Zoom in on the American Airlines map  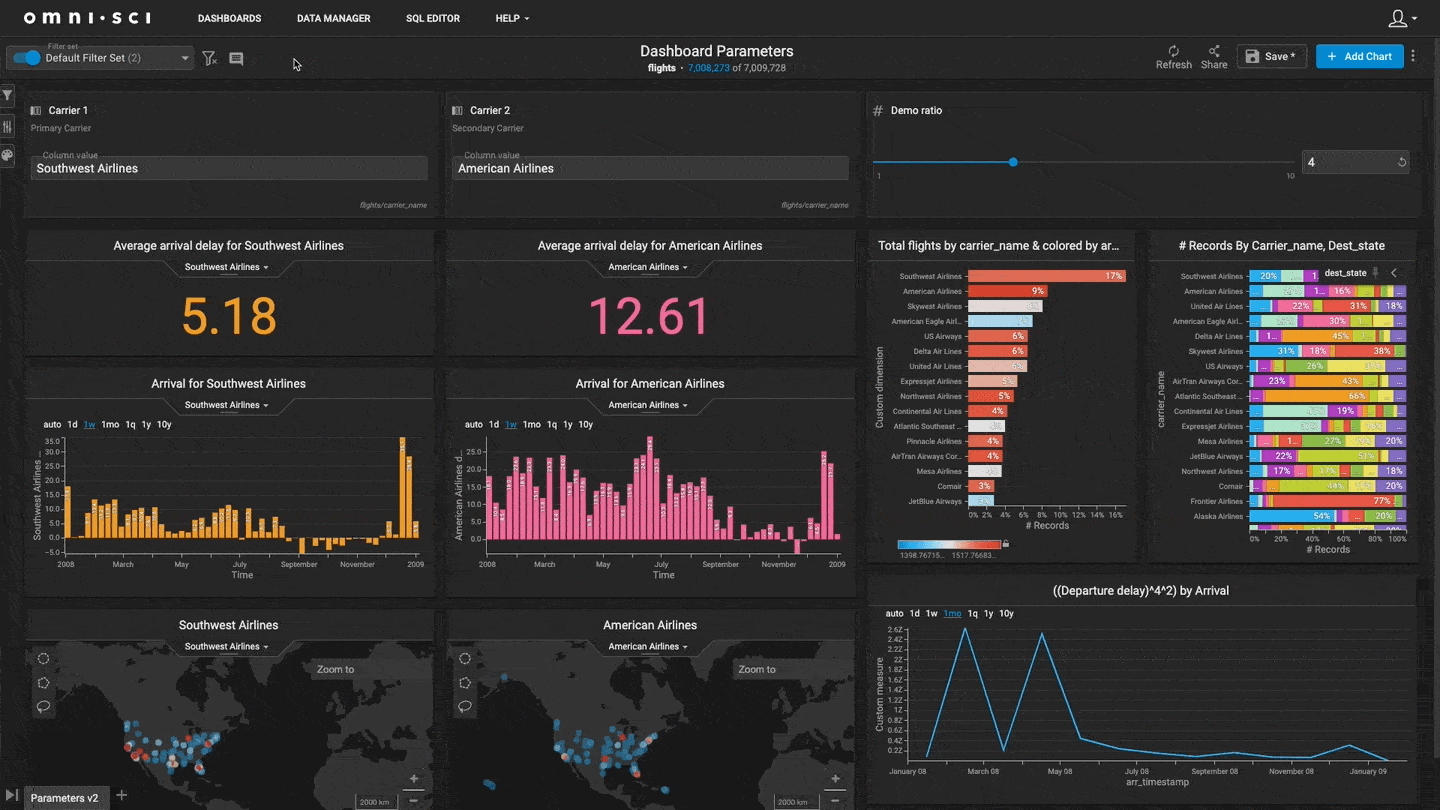836,779
